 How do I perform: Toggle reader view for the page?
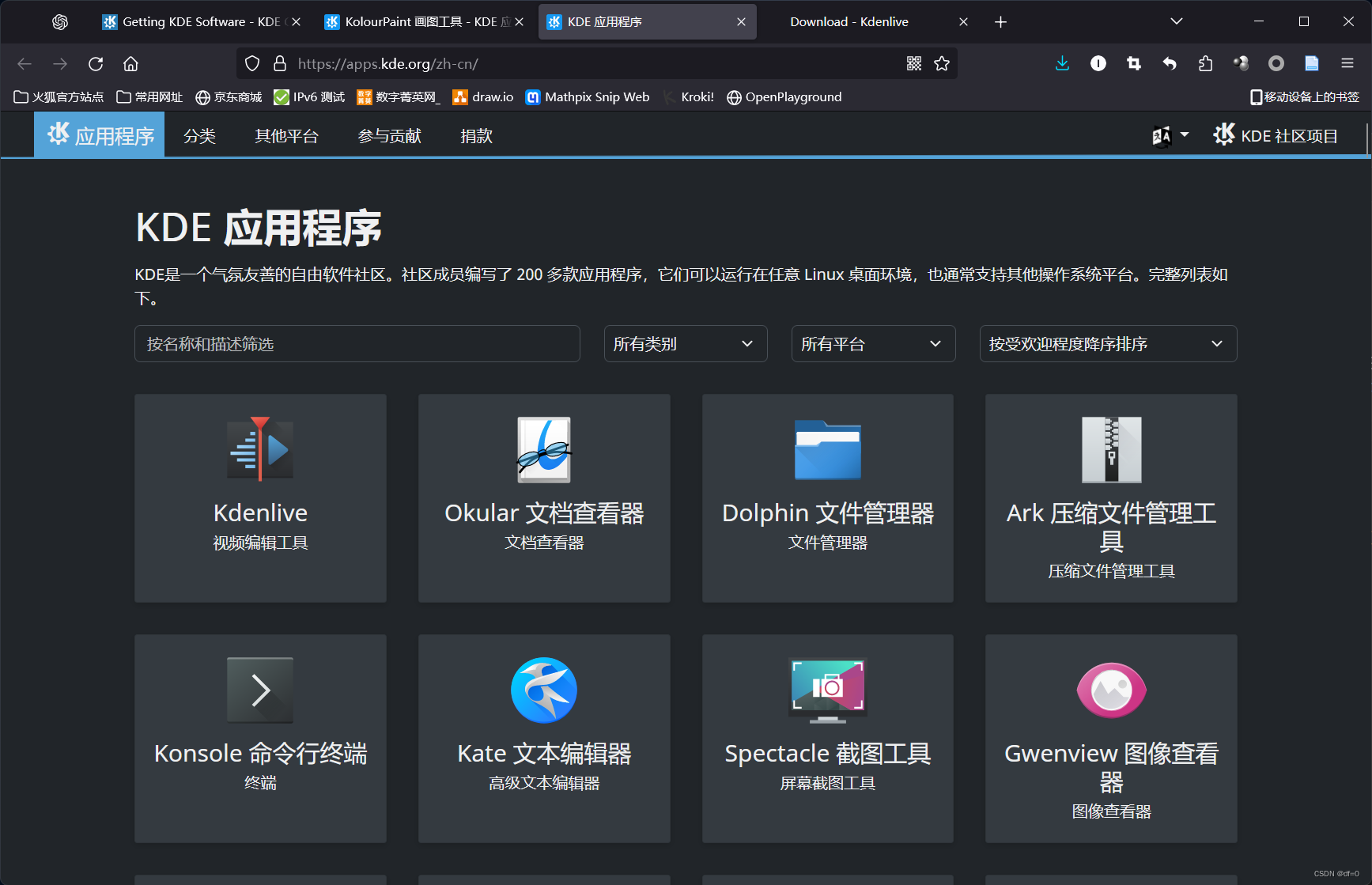(1311, 63)
